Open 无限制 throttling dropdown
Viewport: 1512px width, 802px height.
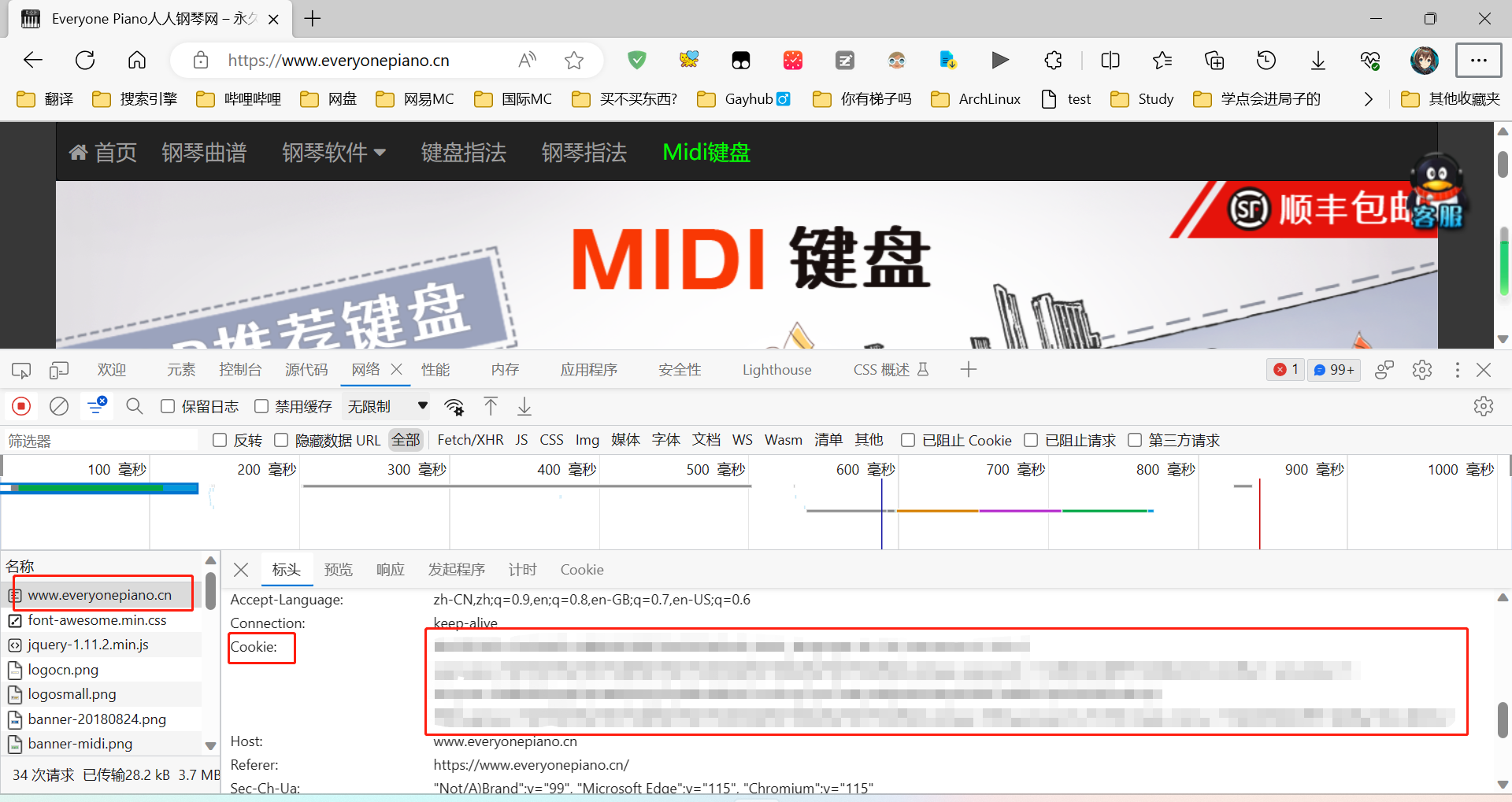tap(387, 406)
